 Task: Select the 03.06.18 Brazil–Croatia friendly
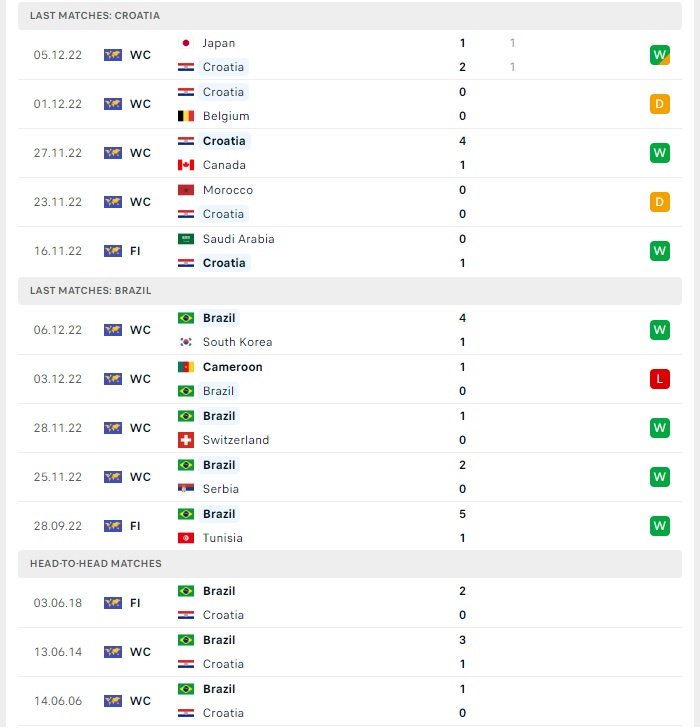[350, 603]
